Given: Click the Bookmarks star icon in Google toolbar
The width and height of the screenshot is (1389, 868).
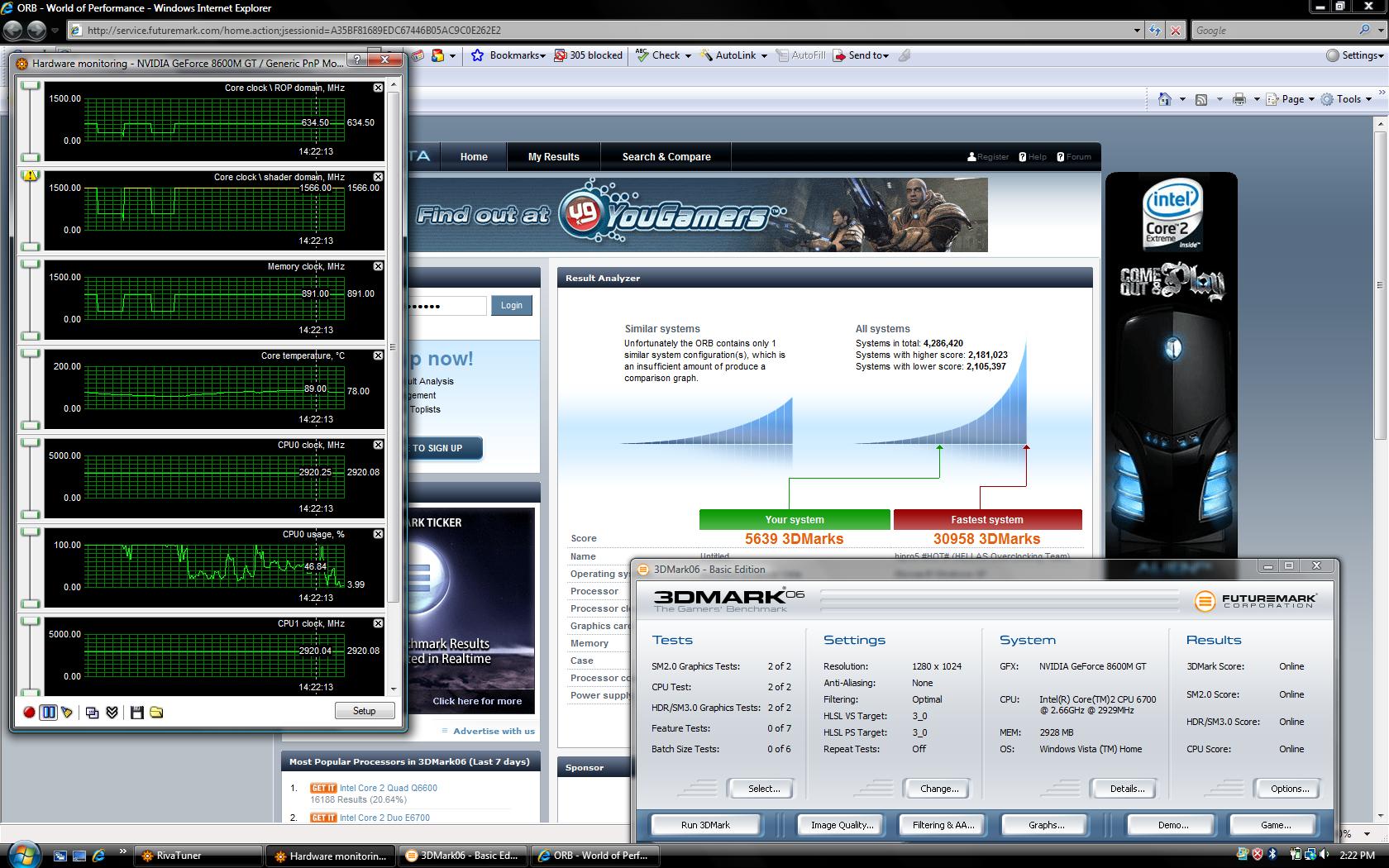Looking at the screenshot, I should [477, 55].
